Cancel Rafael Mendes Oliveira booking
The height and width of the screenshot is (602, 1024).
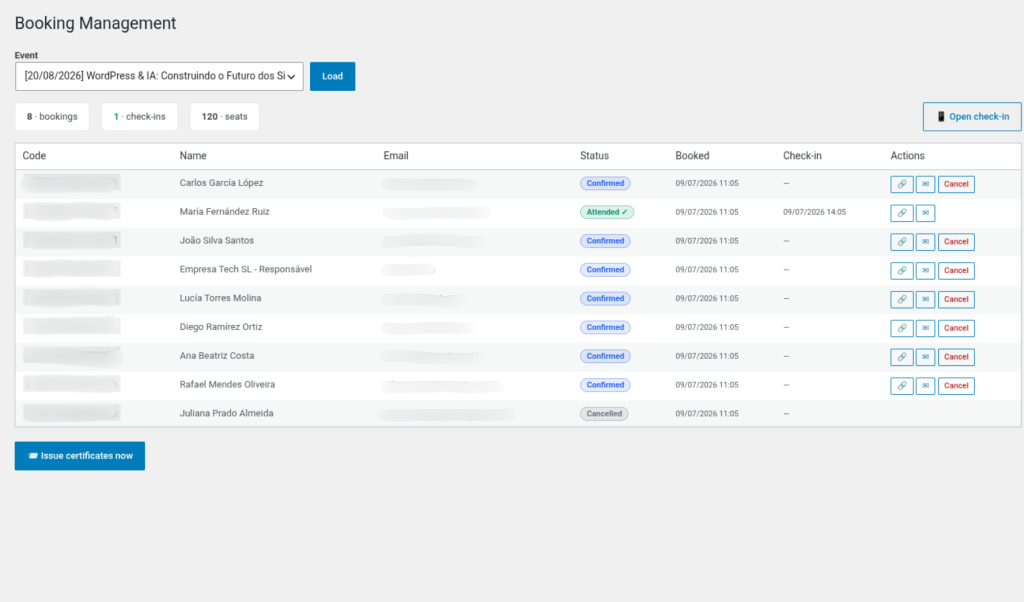tap(956, 385)
